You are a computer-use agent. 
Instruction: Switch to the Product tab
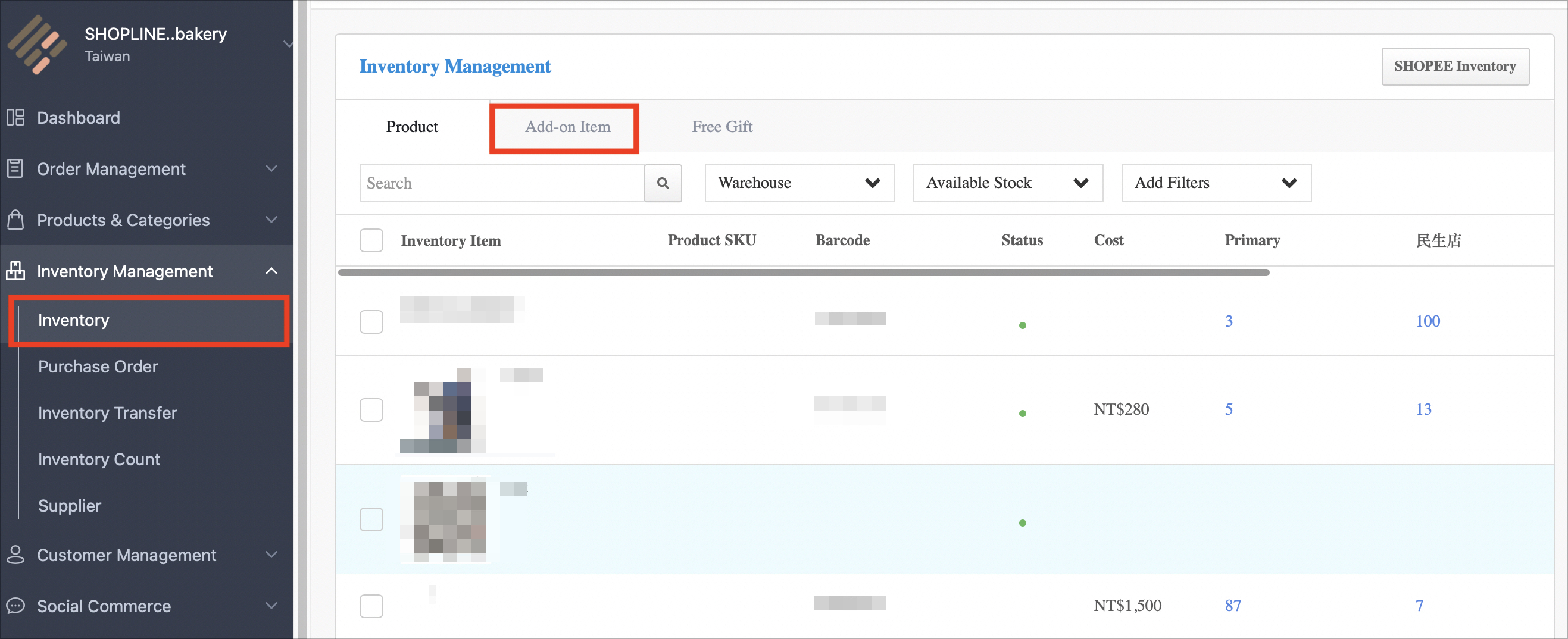[x=412, y=127]
